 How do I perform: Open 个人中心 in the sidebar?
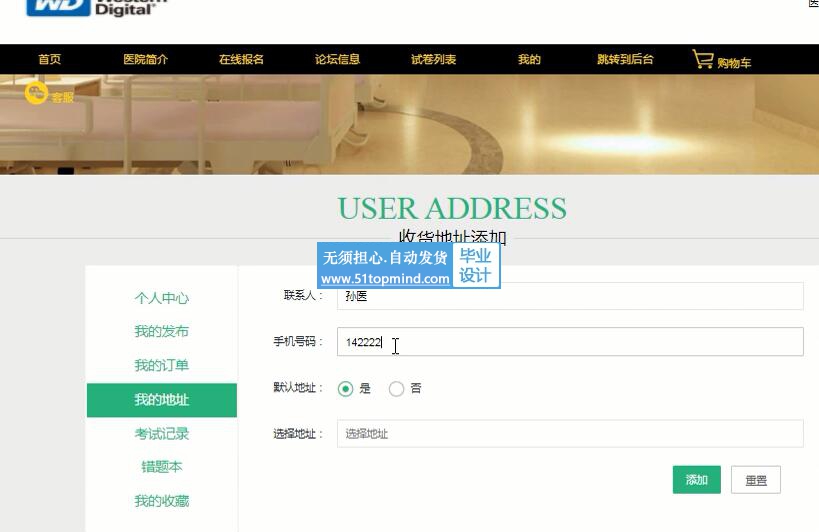tap(161, 298)
